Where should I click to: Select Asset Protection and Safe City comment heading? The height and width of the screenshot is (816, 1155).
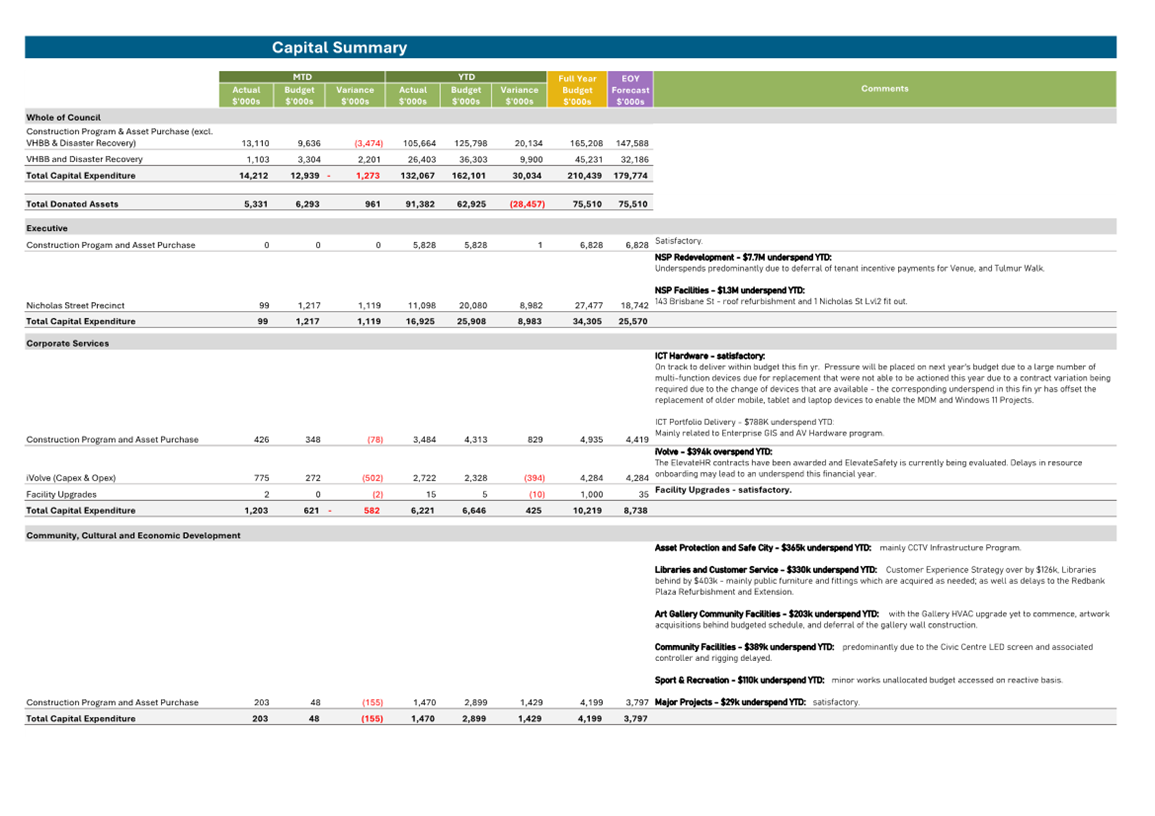pyautogui.click(x=762, y=548)
